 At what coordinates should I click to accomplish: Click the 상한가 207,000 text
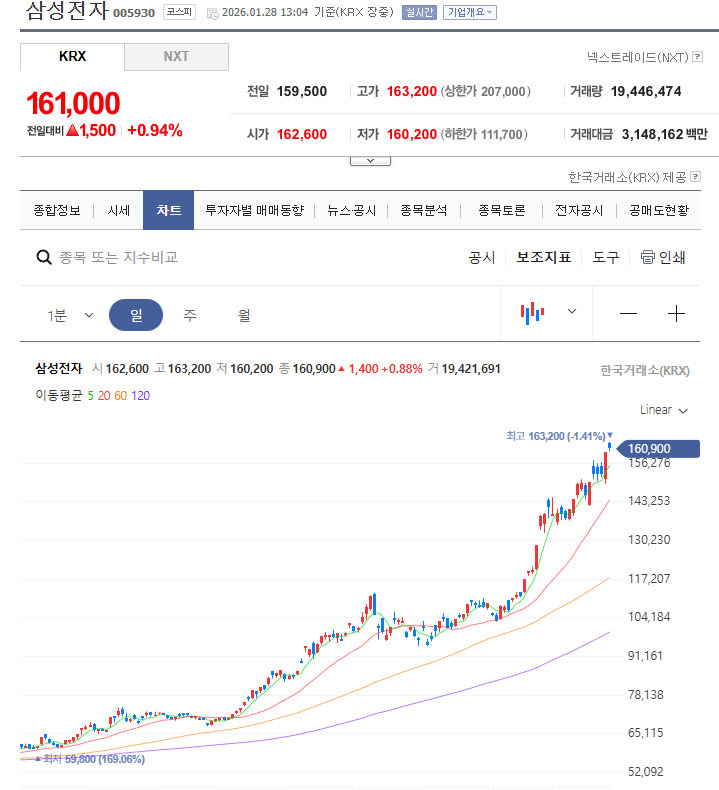point(486,91)
